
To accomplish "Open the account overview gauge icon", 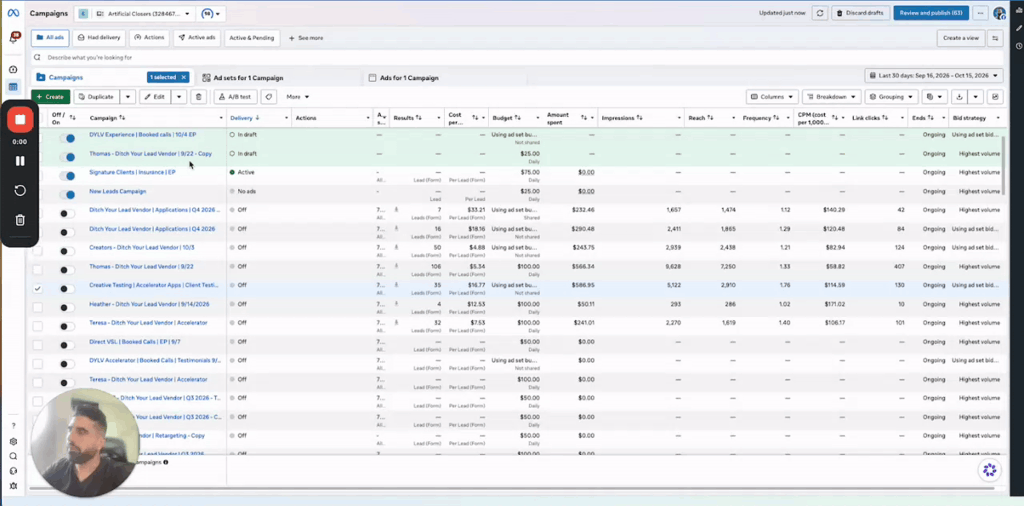I will pyautogui.click(x=13, y=69).
